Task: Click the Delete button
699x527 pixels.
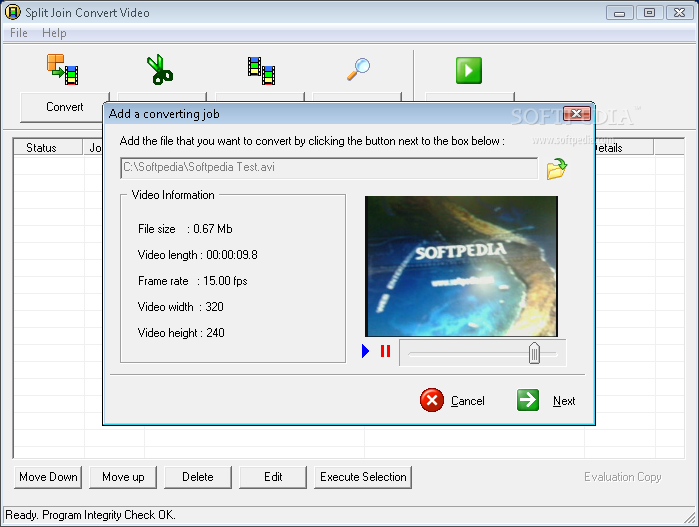Action: point(198,477)
